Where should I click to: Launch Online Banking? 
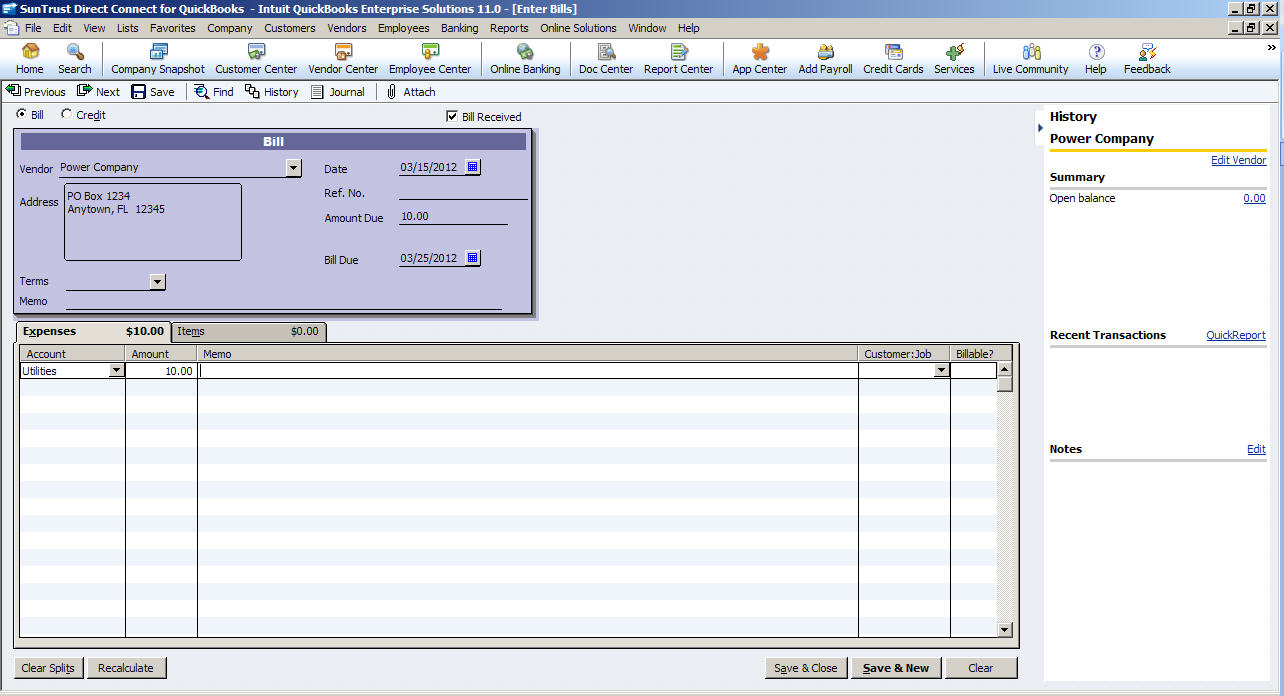[525, 59]
